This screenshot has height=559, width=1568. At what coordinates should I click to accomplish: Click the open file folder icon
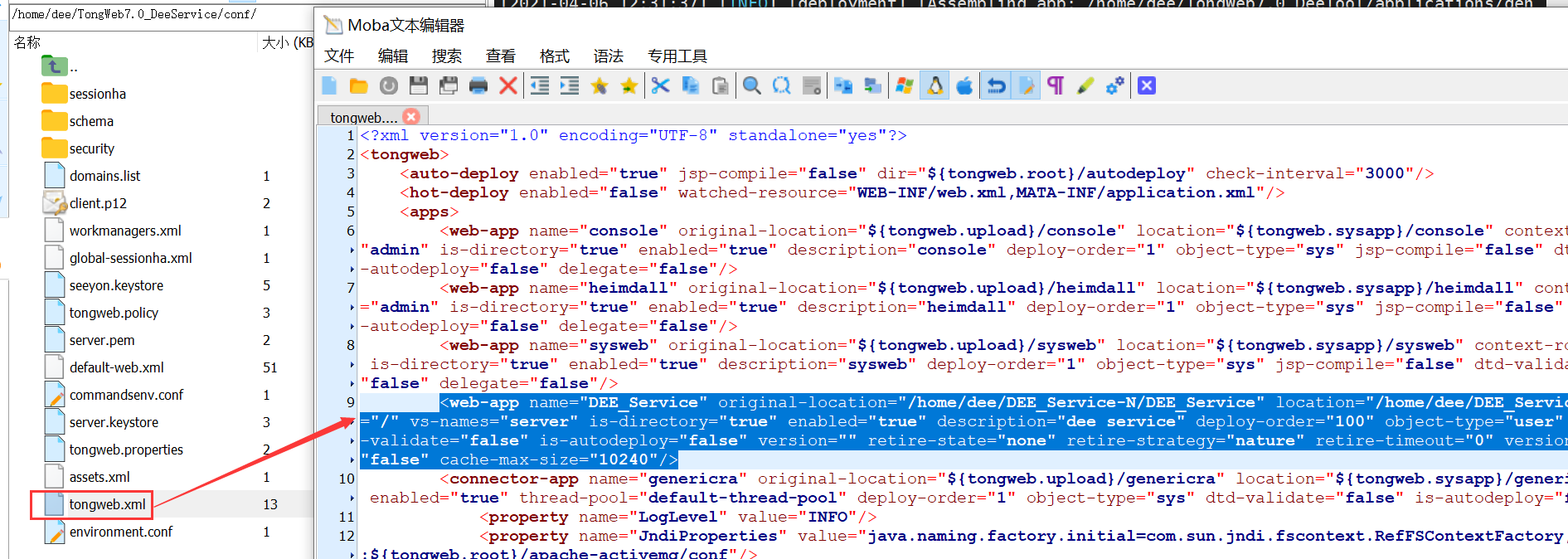click(x=359, y=86)
